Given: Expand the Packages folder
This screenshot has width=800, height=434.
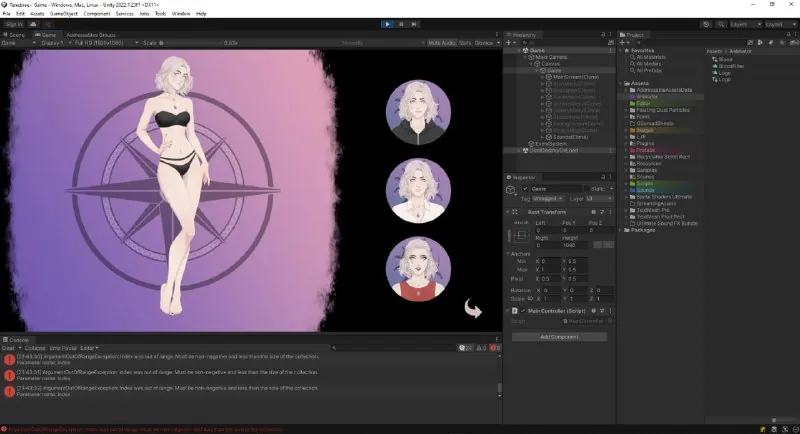Looking at the screenshot, I should (x=621, y=230).
